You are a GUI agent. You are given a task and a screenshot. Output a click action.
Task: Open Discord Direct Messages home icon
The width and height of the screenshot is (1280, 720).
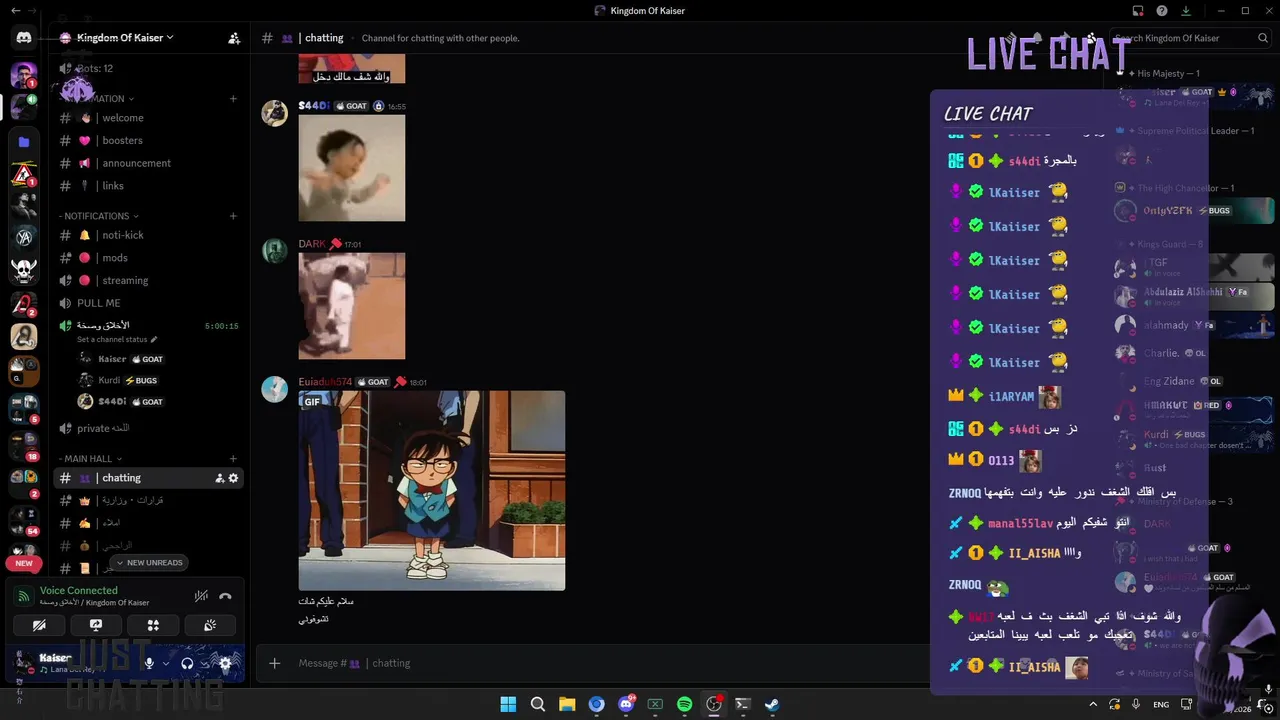click(24, 38)
